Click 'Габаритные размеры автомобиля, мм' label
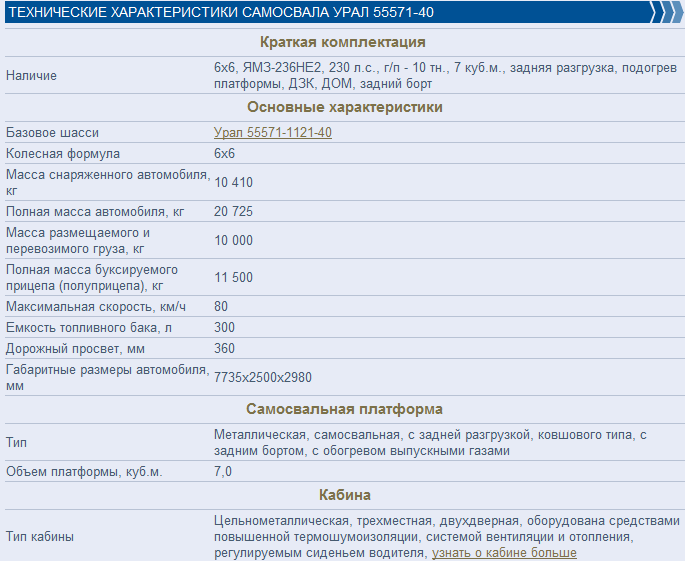685x561 pixels. coord(108,377)
